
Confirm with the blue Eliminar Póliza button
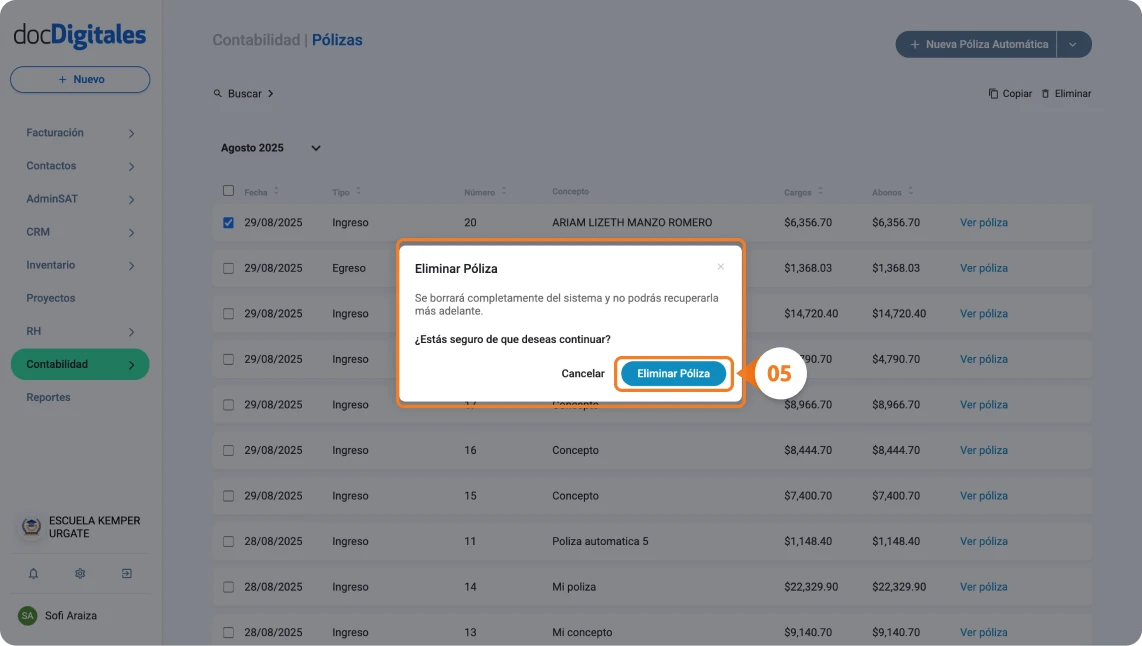pos(673,373)
